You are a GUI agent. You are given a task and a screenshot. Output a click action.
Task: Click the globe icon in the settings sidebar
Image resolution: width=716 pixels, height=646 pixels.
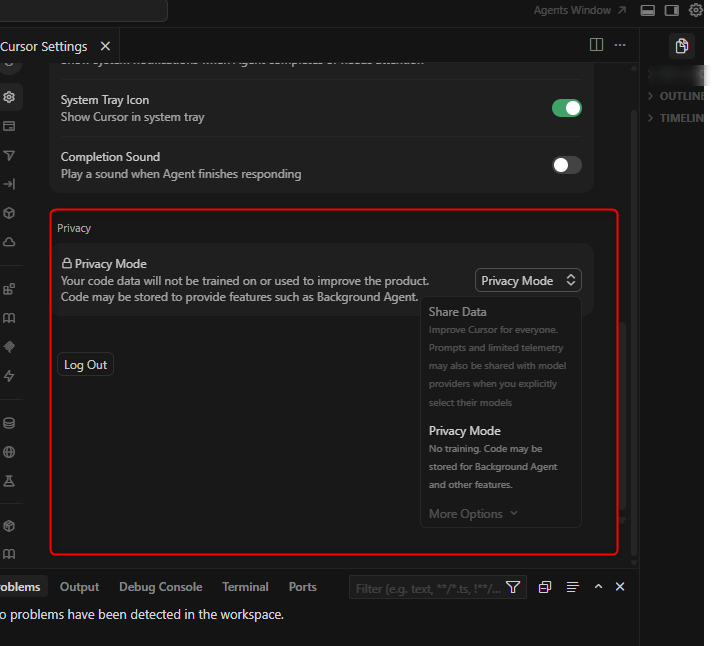9,452
